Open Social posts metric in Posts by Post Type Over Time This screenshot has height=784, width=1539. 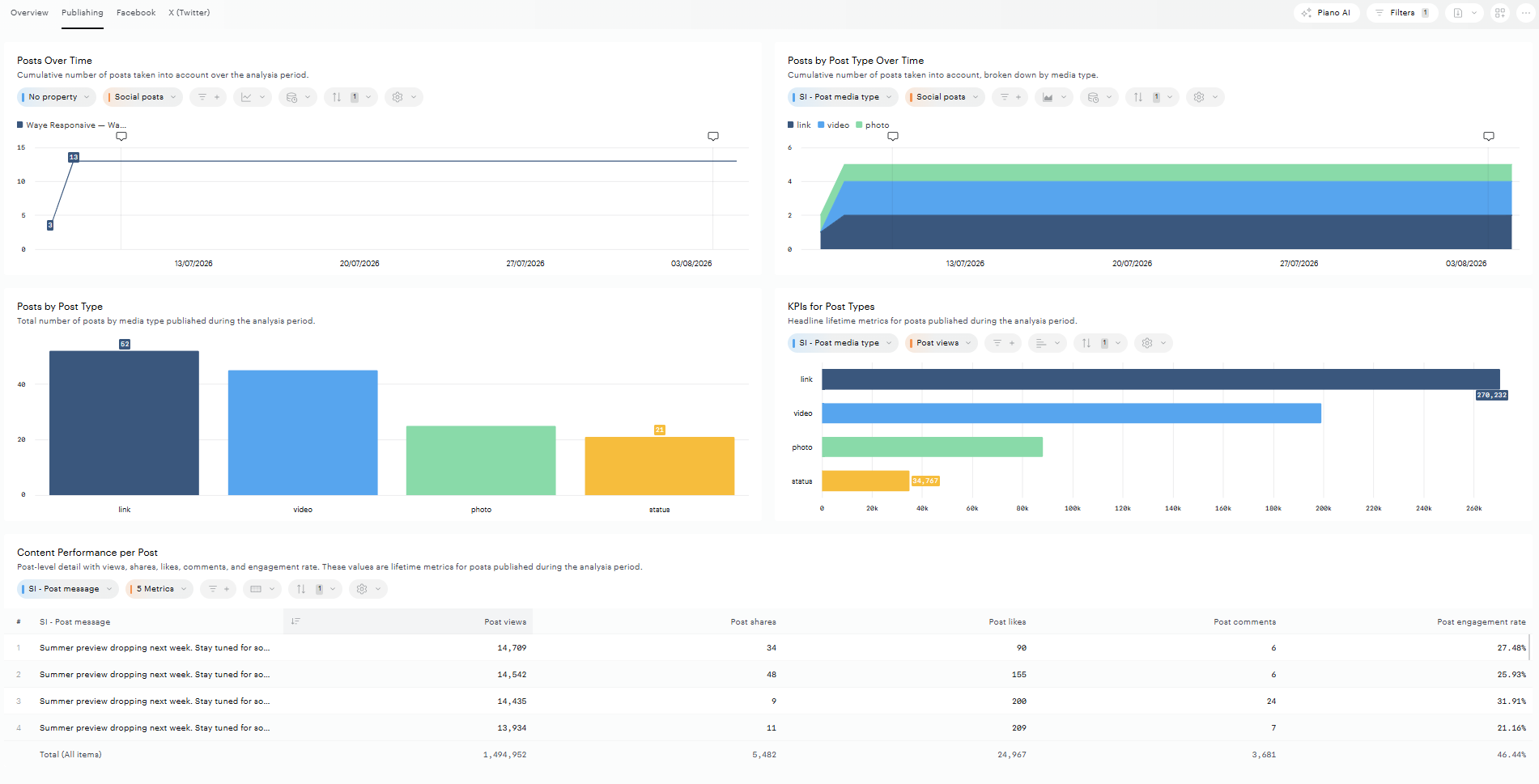[945, 97]
